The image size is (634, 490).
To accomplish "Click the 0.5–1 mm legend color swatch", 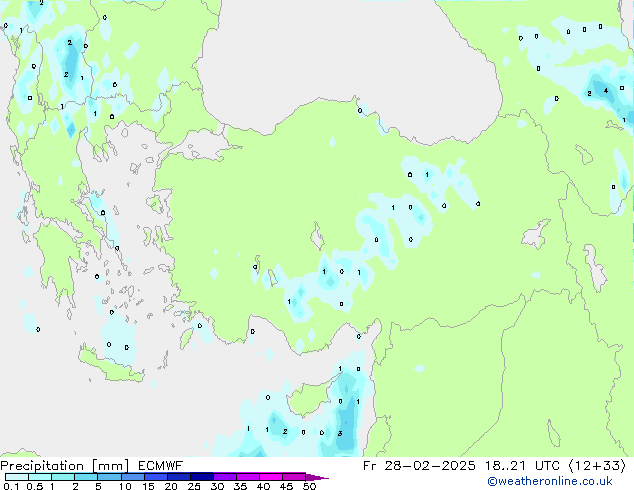I will pyautogui.click(x=40, y=477).
